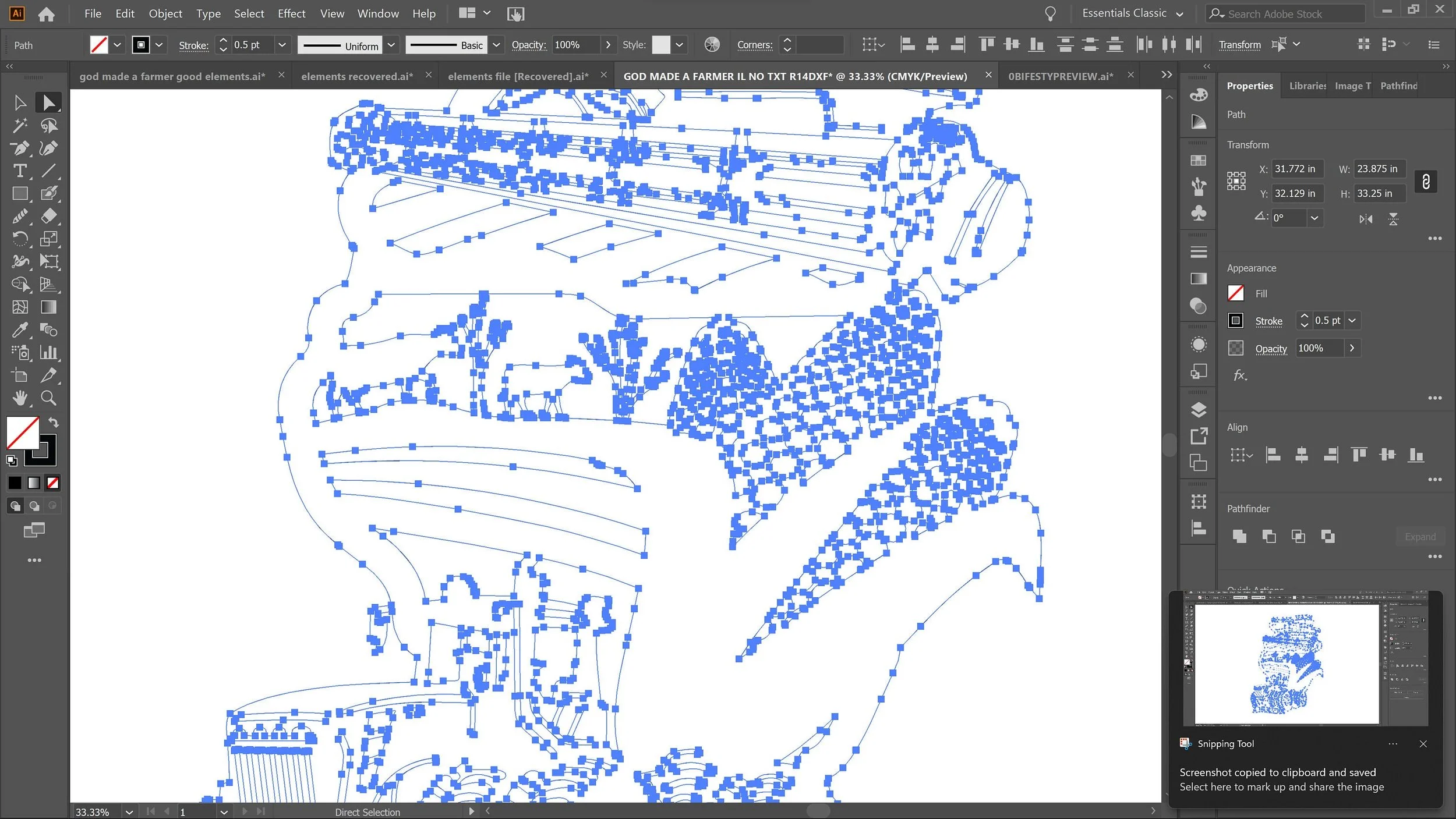Image resolution: width=1456 pixels, height=819 pixels.
Task: Select the Hand tool
Action: pos(20,398)
